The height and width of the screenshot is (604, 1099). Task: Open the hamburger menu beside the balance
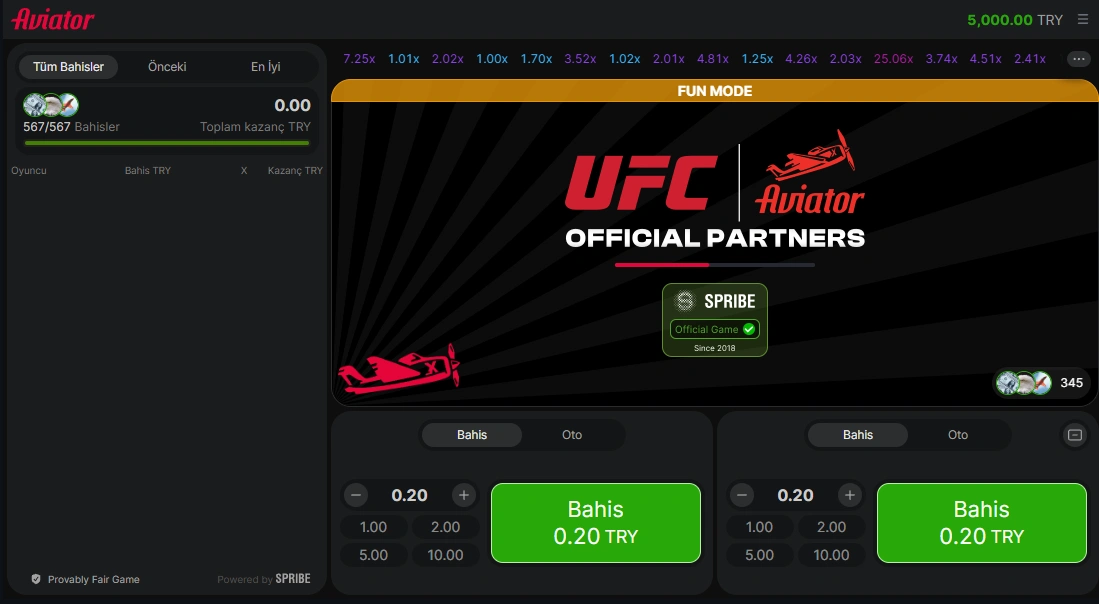pyautogui.click(x=1083, y=20)
